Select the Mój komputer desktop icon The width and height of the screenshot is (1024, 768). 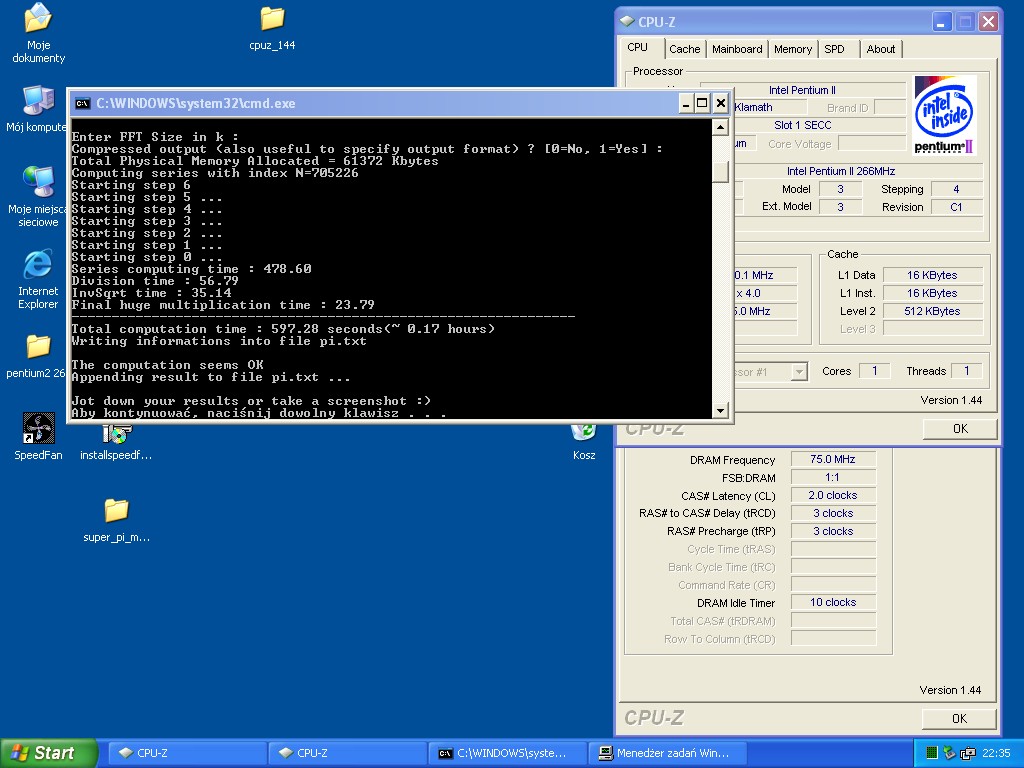click(x=38, y=101)
